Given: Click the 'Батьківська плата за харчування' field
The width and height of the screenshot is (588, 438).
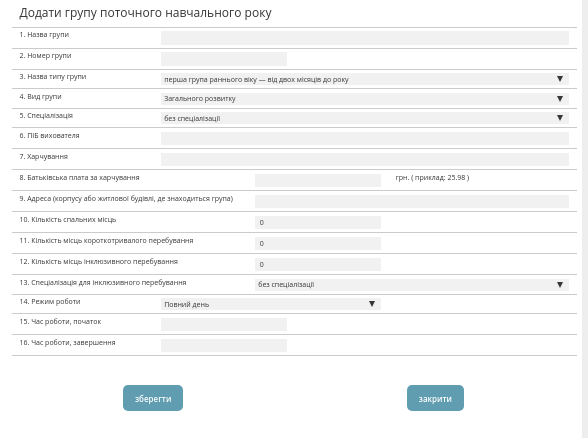Looking at the screenshot, I should 318,180.
